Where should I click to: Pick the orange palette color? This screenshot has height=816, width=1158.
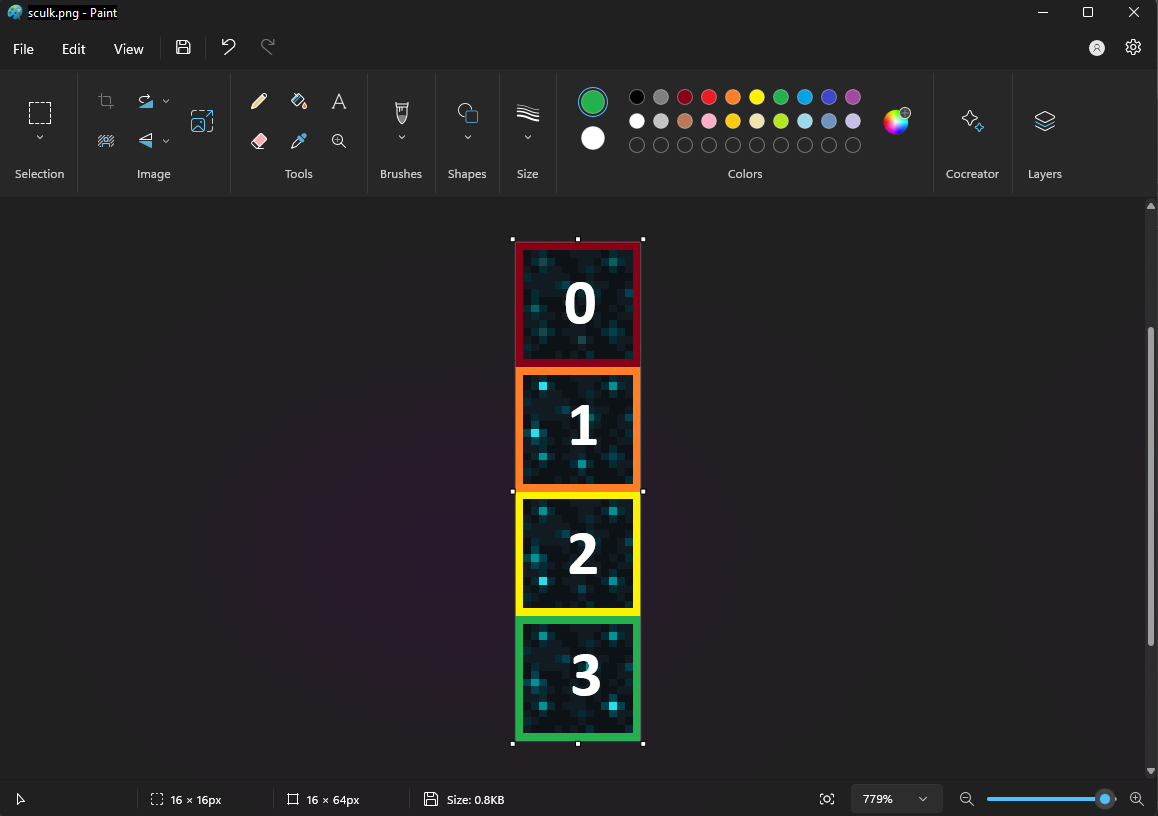click(x=733, y=97)
